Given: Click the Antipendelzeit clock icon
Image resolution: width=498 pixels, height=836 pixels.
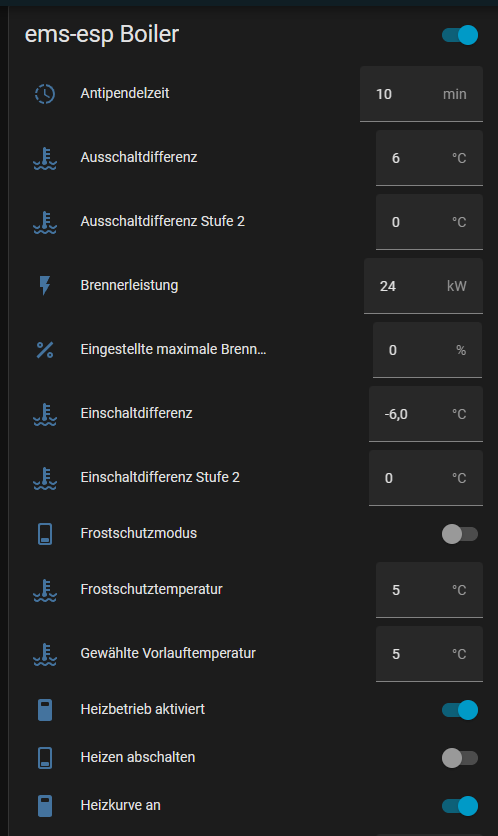Looking at the screenshot, I should [45, 94].
